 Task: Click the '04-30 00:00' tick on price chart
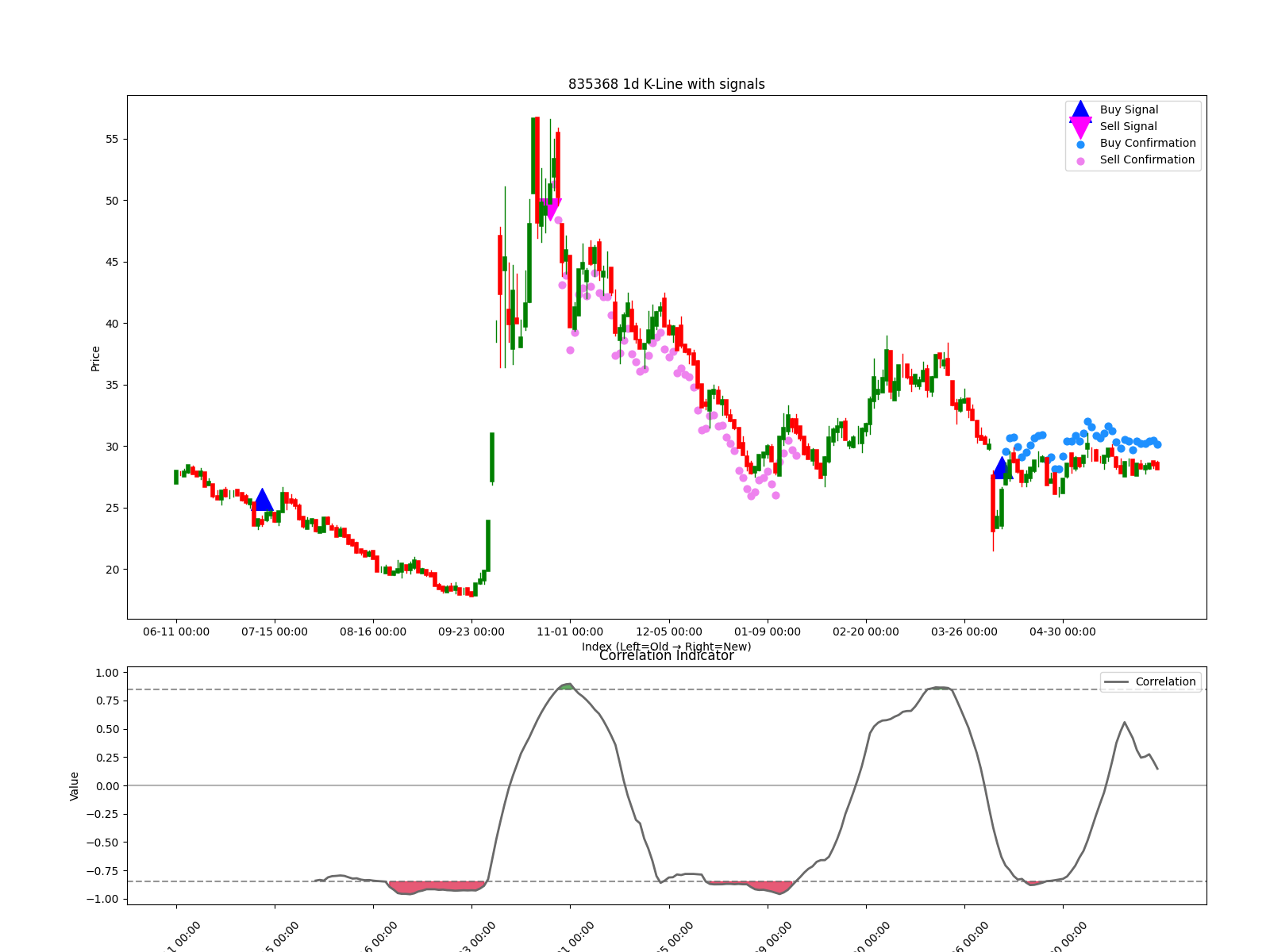[1063, 631]
